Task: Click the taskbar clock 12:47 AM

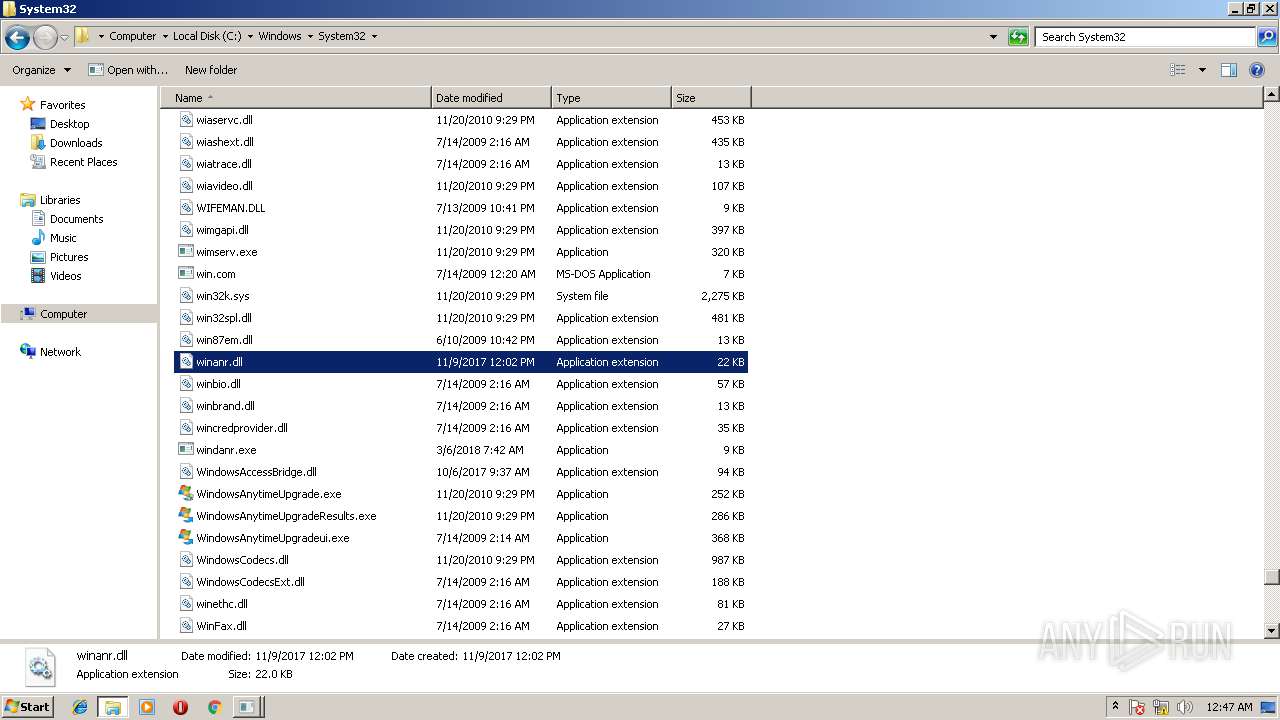Action: (x=1229, y=707)
